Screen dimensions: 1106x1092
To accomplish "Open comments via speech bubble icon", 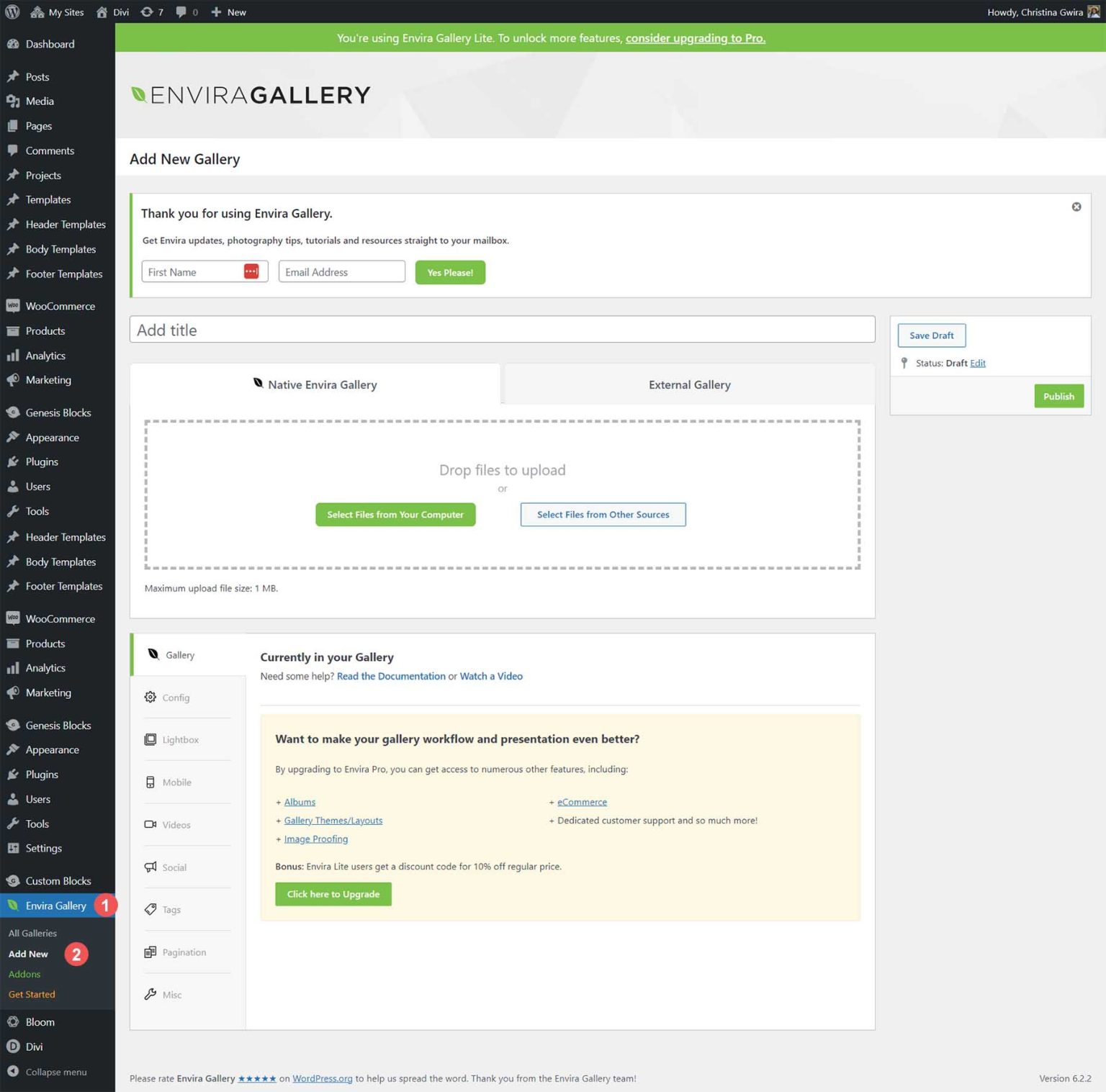I will point(181,12).
